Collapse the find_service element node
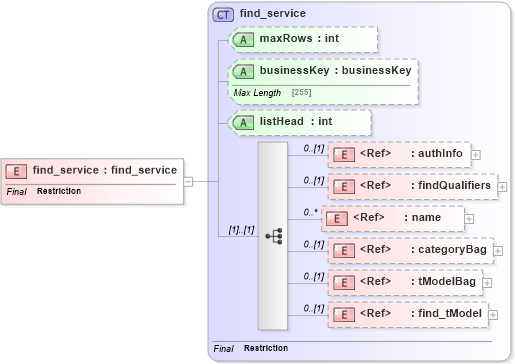The height and width of the screenshot is (364, 515). pos(188,182)
